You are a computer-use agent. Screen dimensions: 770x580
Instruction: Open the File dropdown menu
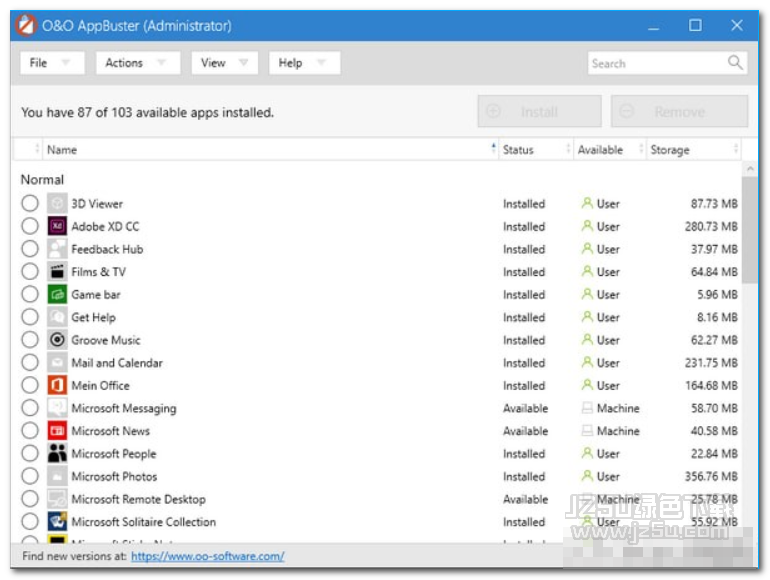pos(52,63)
